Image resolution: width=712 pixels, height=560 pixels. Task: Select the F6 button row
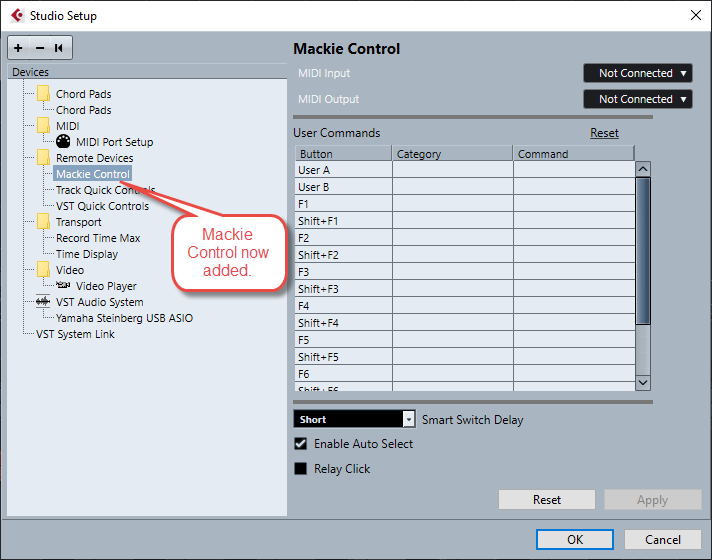click(x=465, y=374)
